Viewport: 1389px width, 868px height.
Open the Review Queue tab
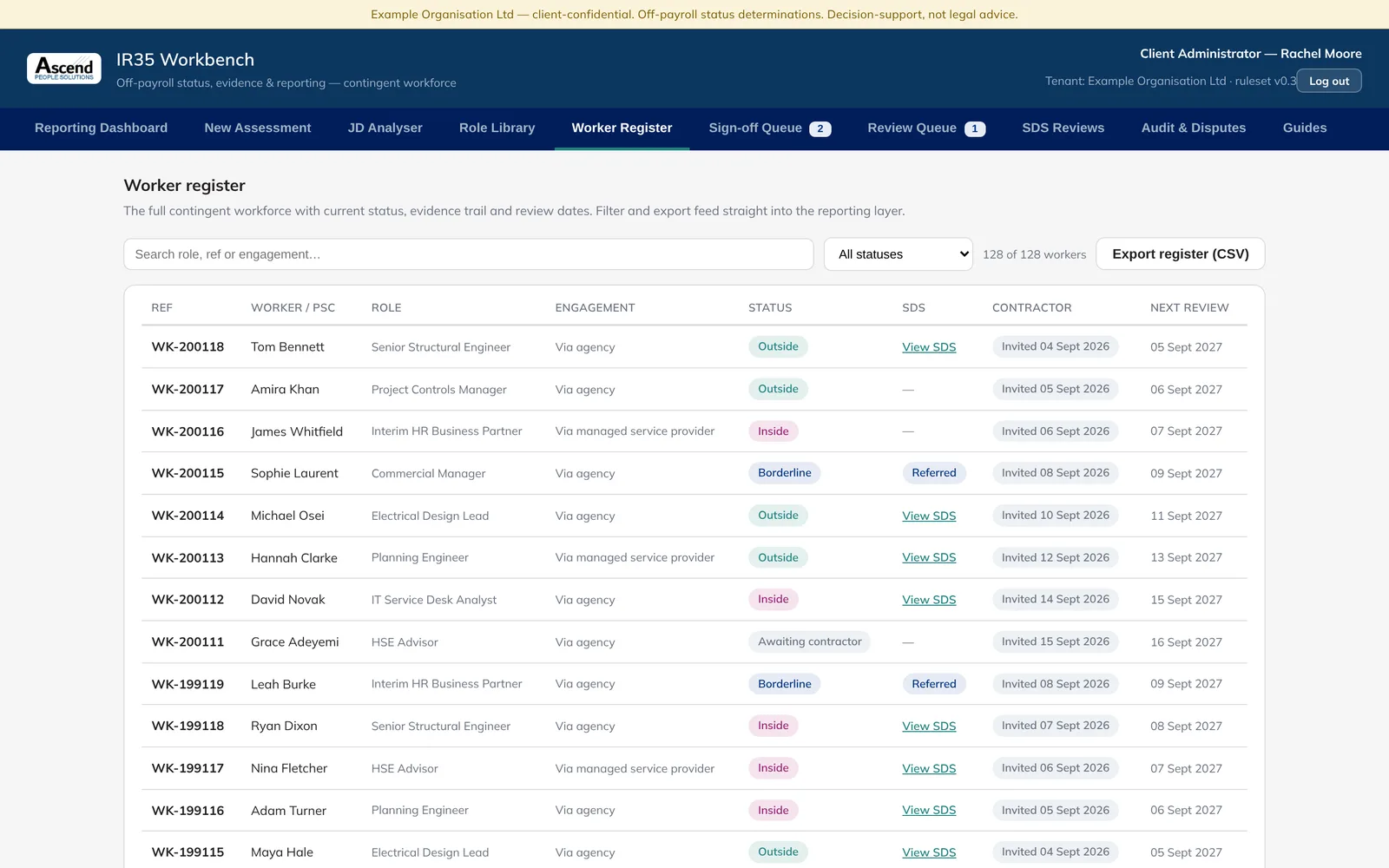pos(926,128)
